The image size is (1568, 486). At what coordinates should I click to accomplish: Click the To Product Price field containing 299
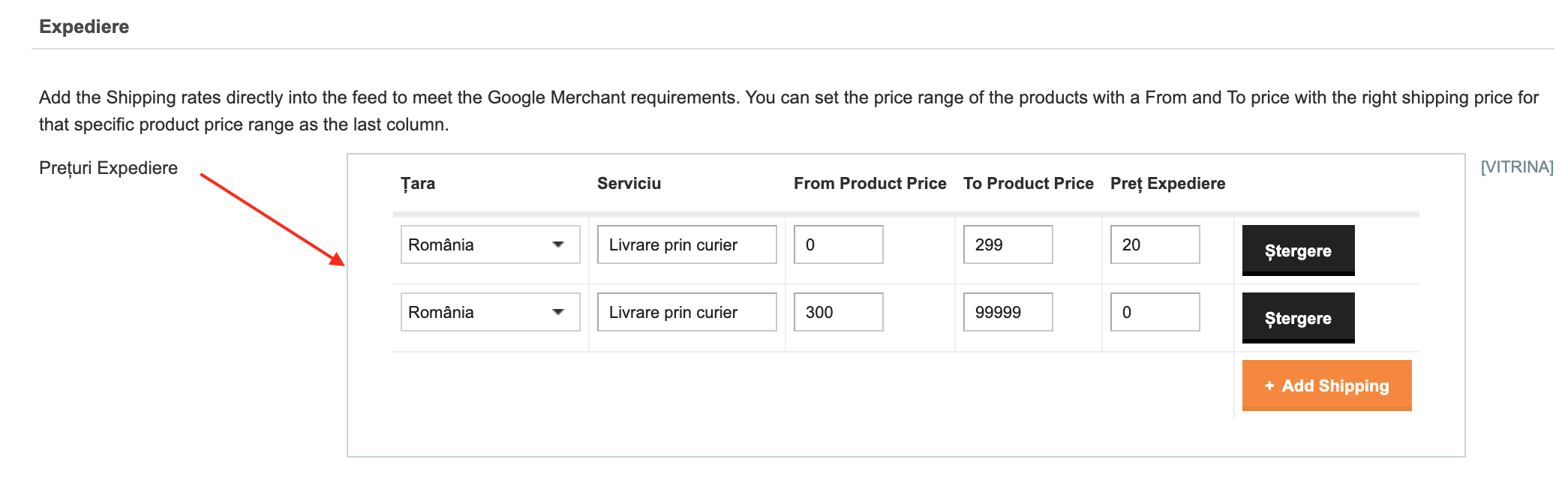1008,244
